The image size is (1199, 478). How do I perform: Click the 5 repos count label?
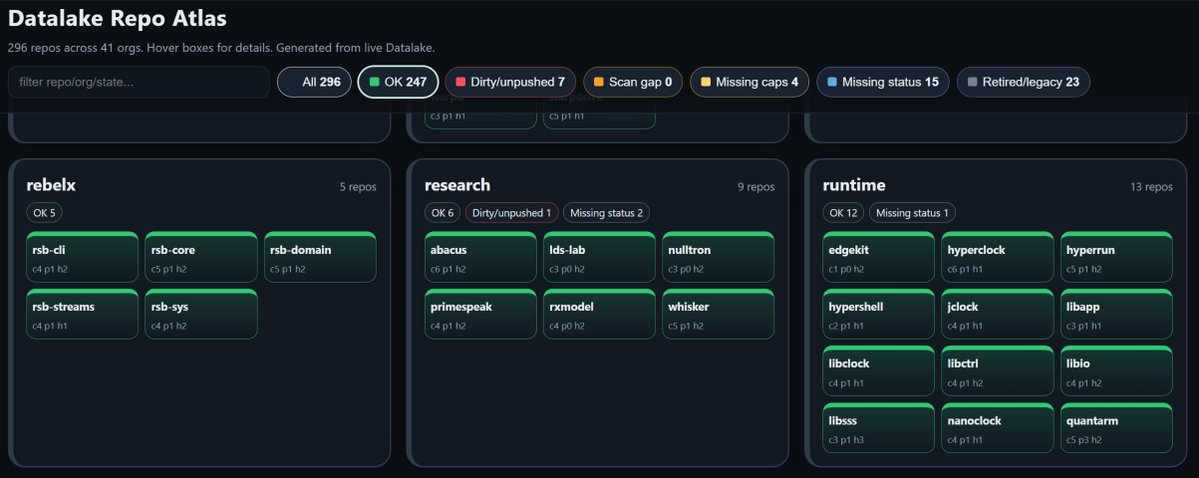click(358, 187)
